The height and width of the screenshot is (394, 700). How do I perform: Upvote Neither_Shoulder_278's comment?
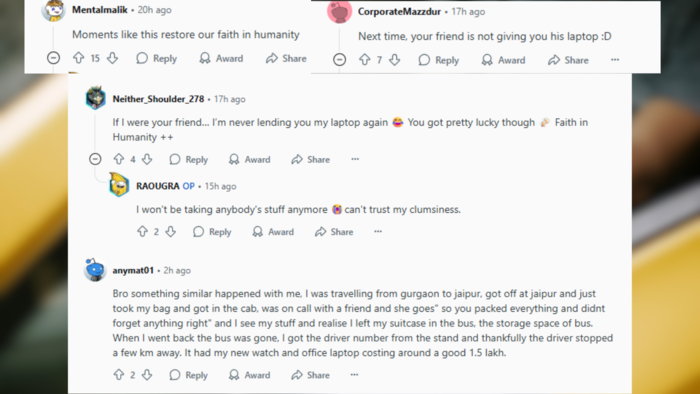(x=119, y=159)
